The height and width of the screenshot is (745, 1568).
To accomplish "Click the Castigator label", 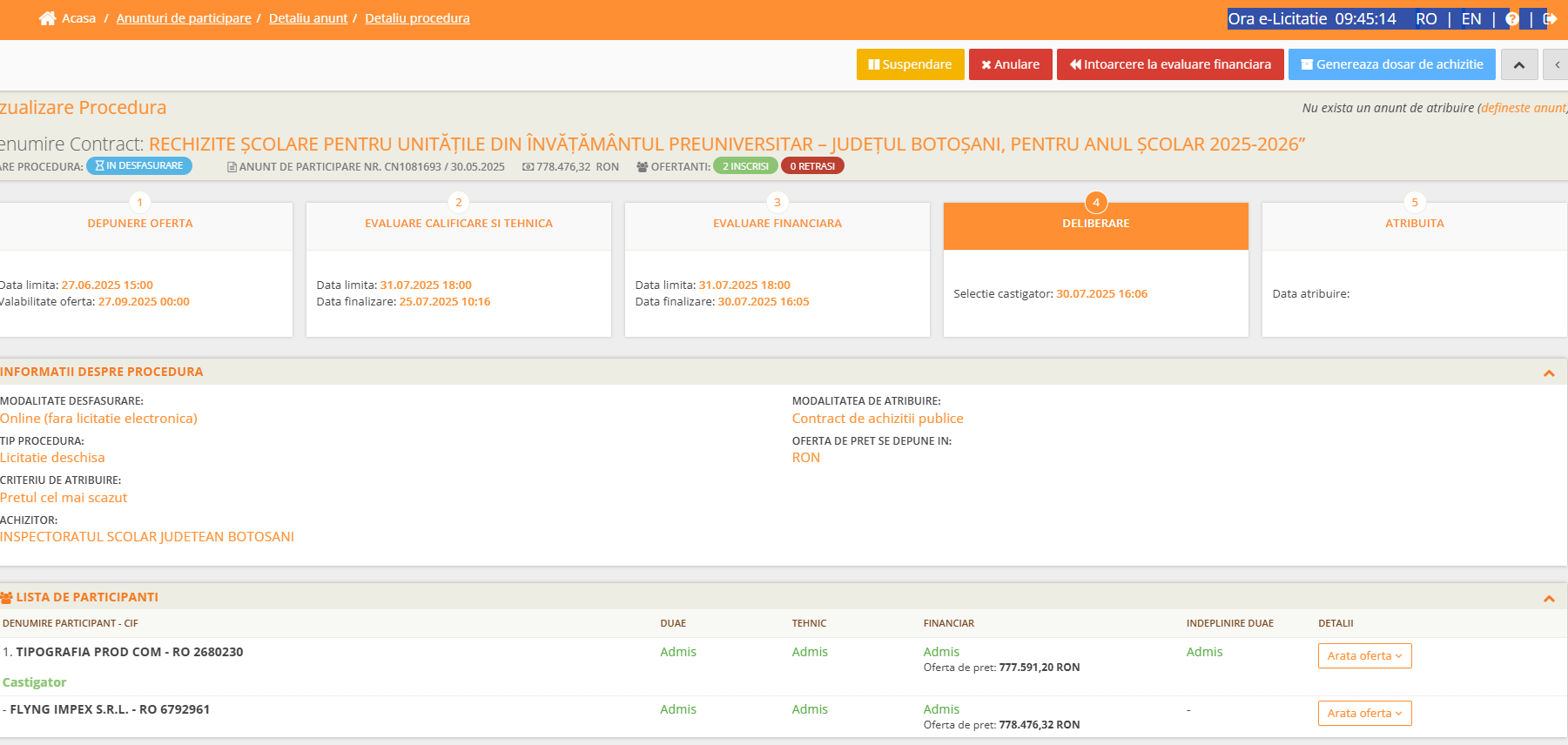I will click(x=34, y=682).
